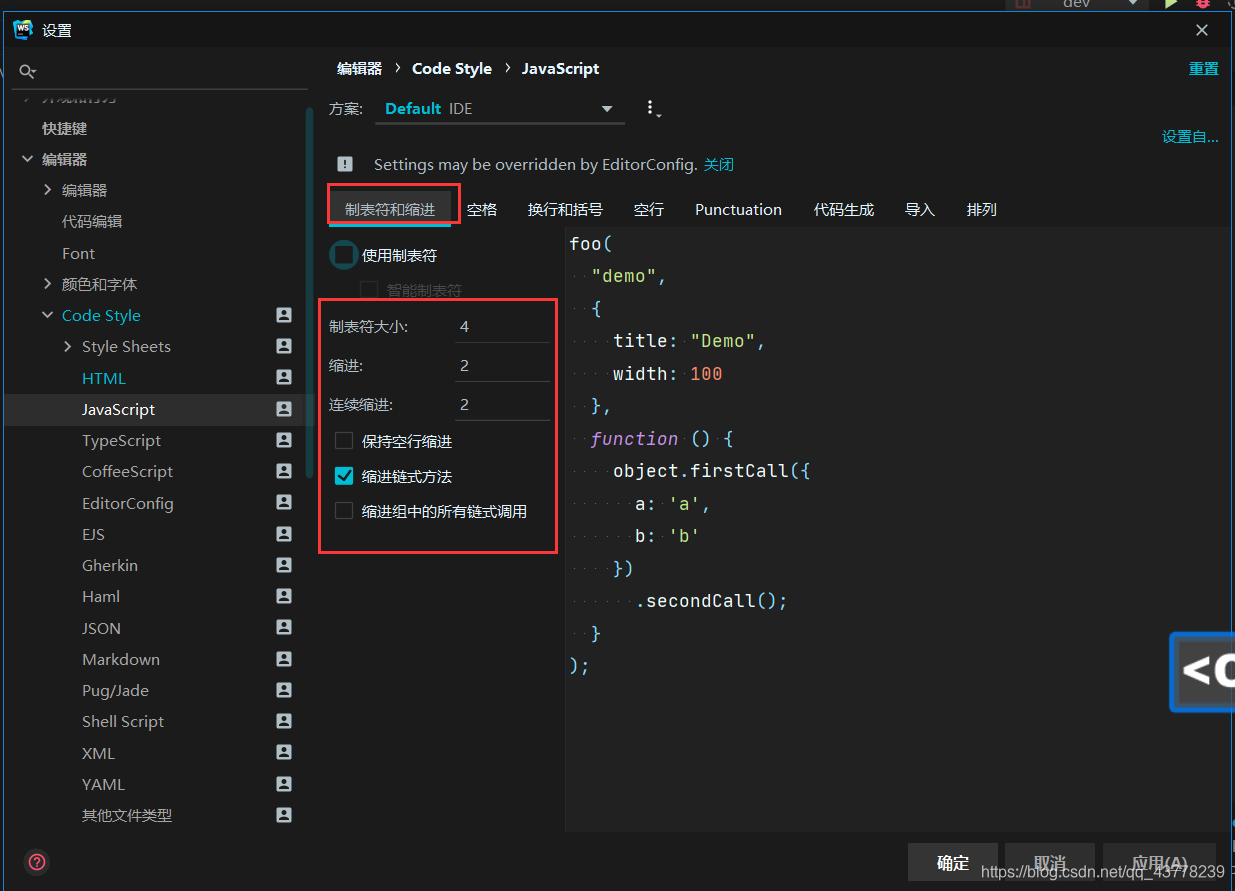
Task: Click the 取消 button
Action: pyautogui.click(x=1050, y=863)
